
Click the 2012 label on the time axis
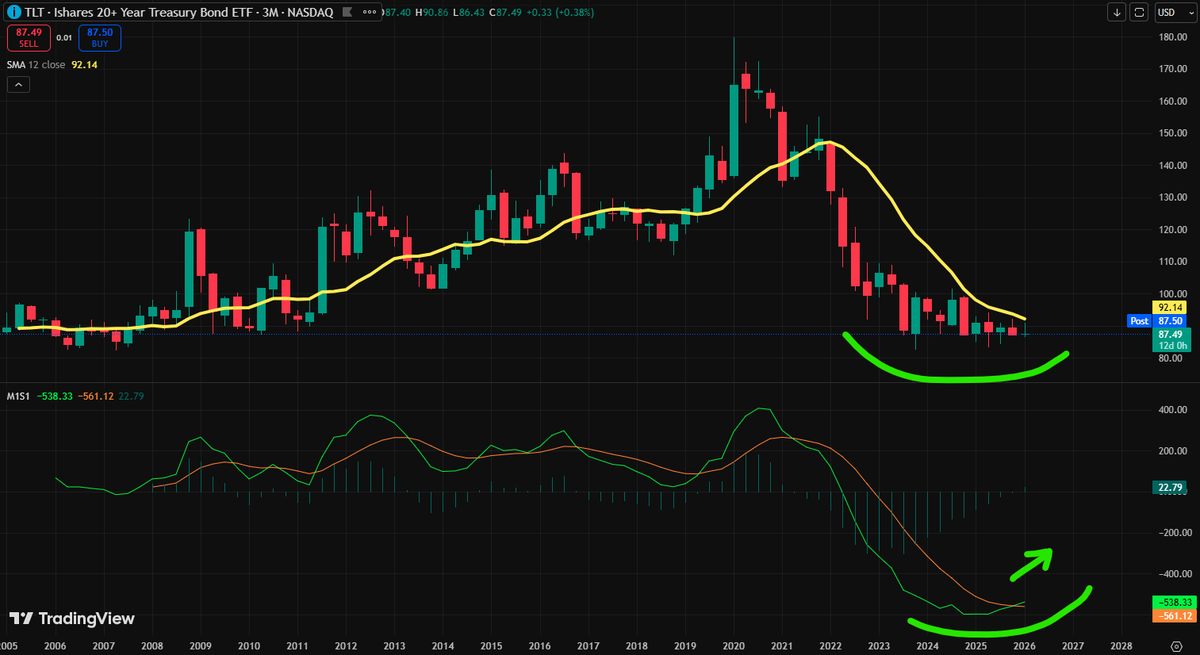click(x=346, y=646)
